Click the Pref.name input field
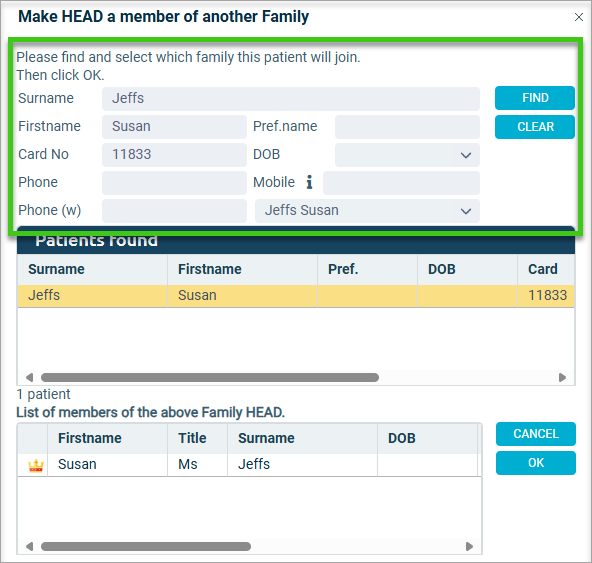Viewport: 592px width, 563px height. click(407, 126)
